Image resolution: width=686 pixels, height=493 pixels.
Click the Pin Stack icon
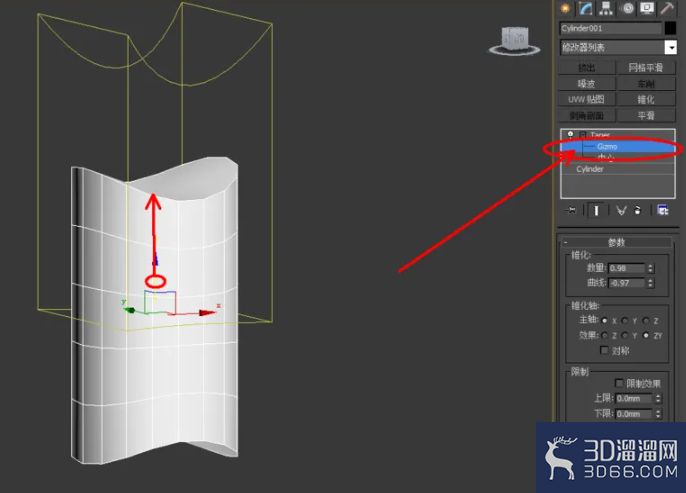click(571, 210)
